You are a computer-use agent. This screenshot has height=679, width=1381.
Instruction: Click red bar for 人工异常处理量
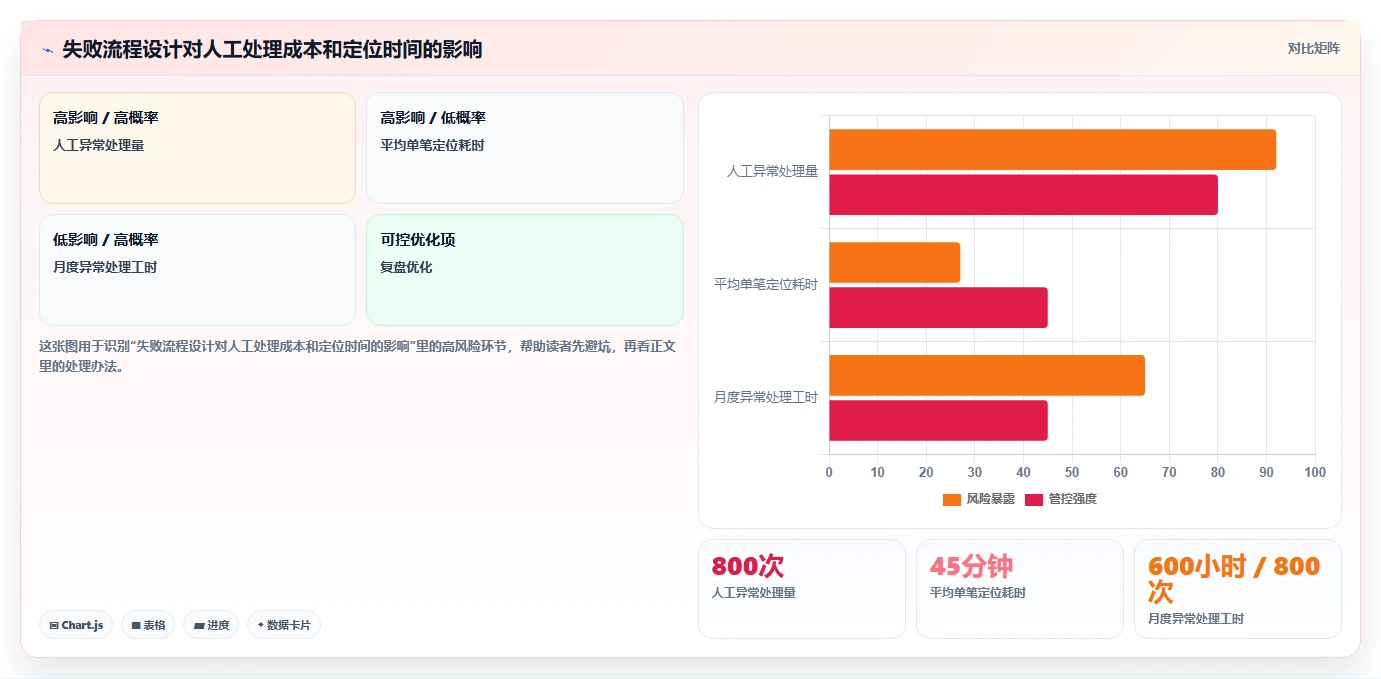tap(1023, 195)
